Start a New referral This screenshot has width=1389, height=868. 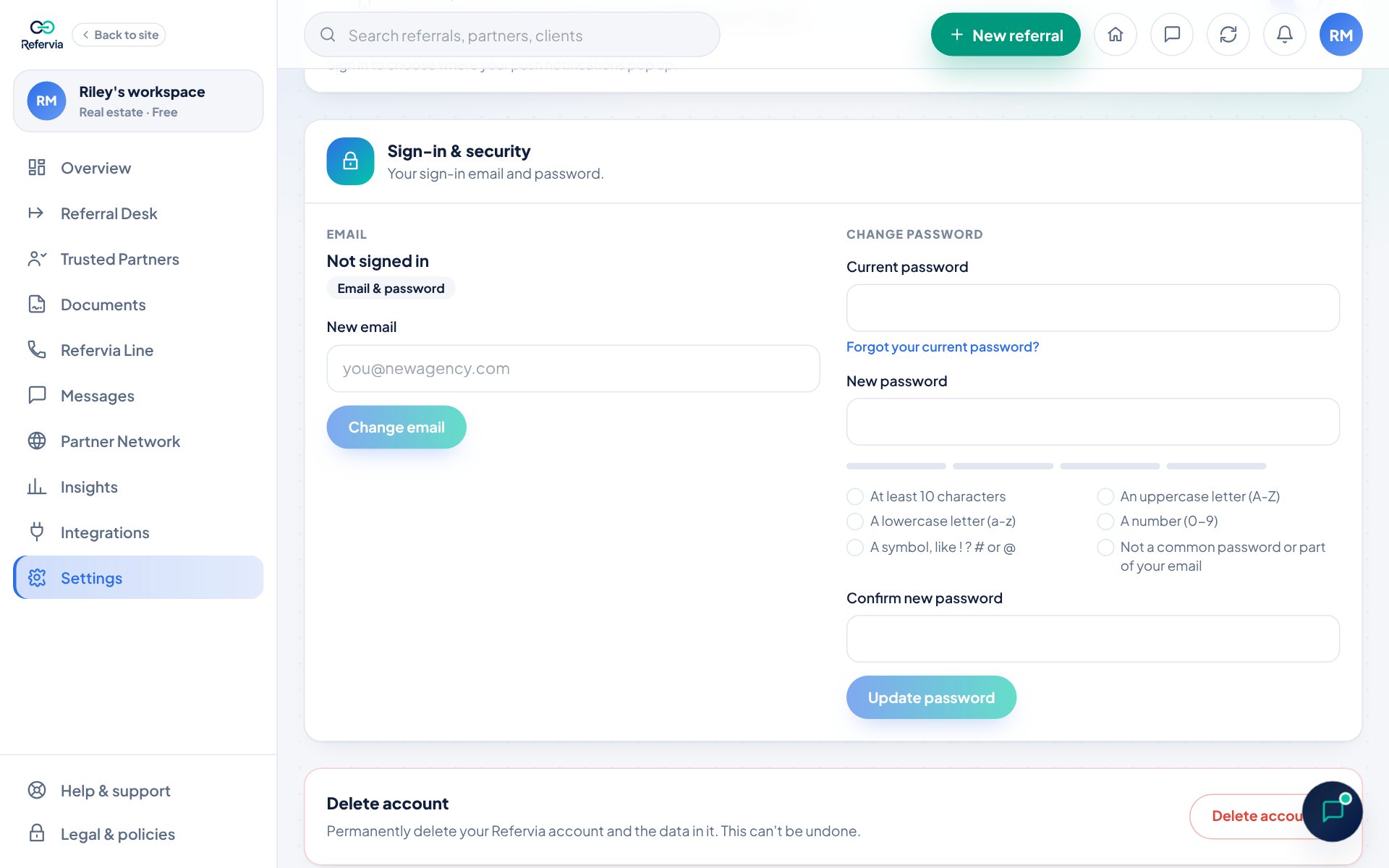1006,35
